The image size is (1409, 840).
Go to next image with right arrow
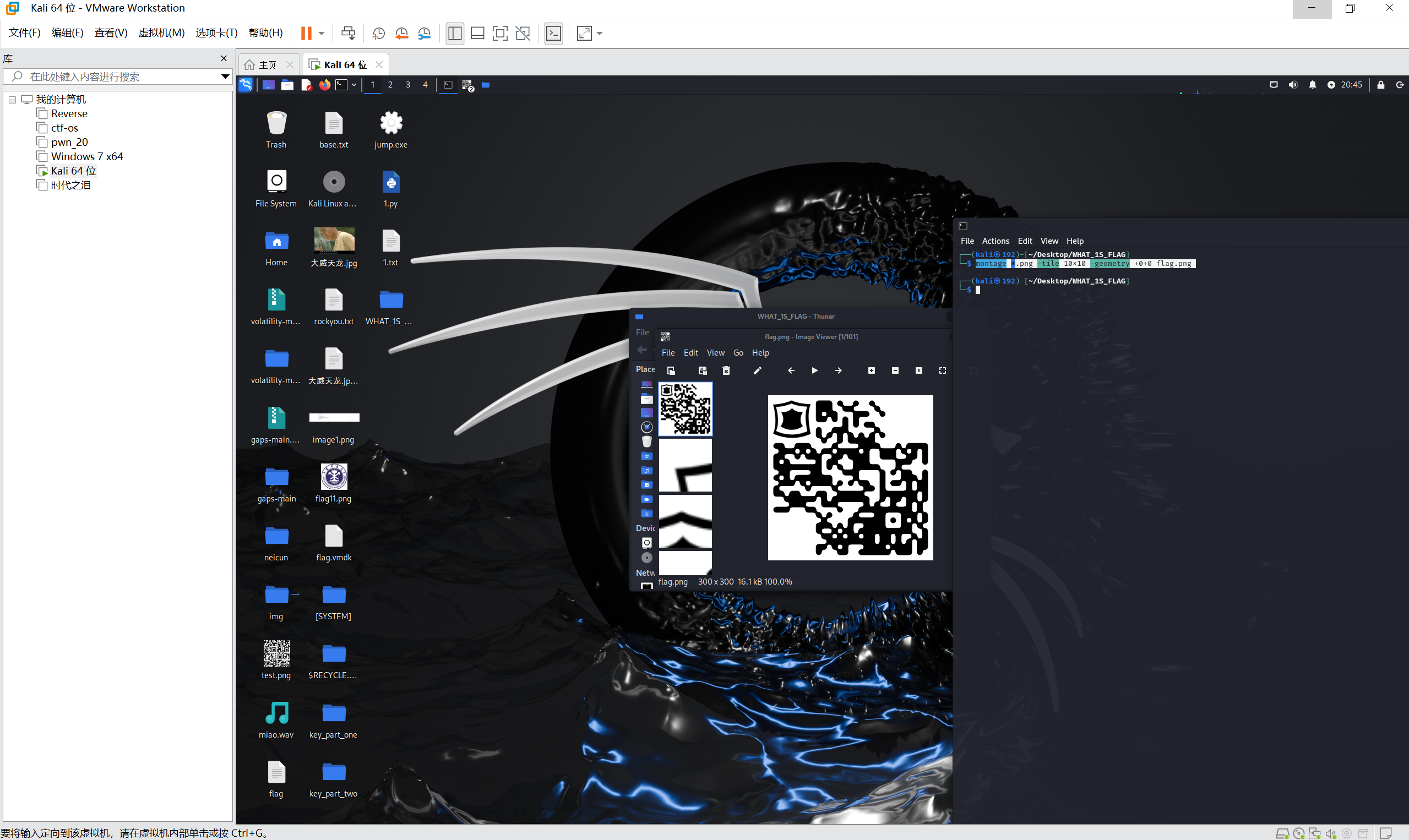coord(839,371)
